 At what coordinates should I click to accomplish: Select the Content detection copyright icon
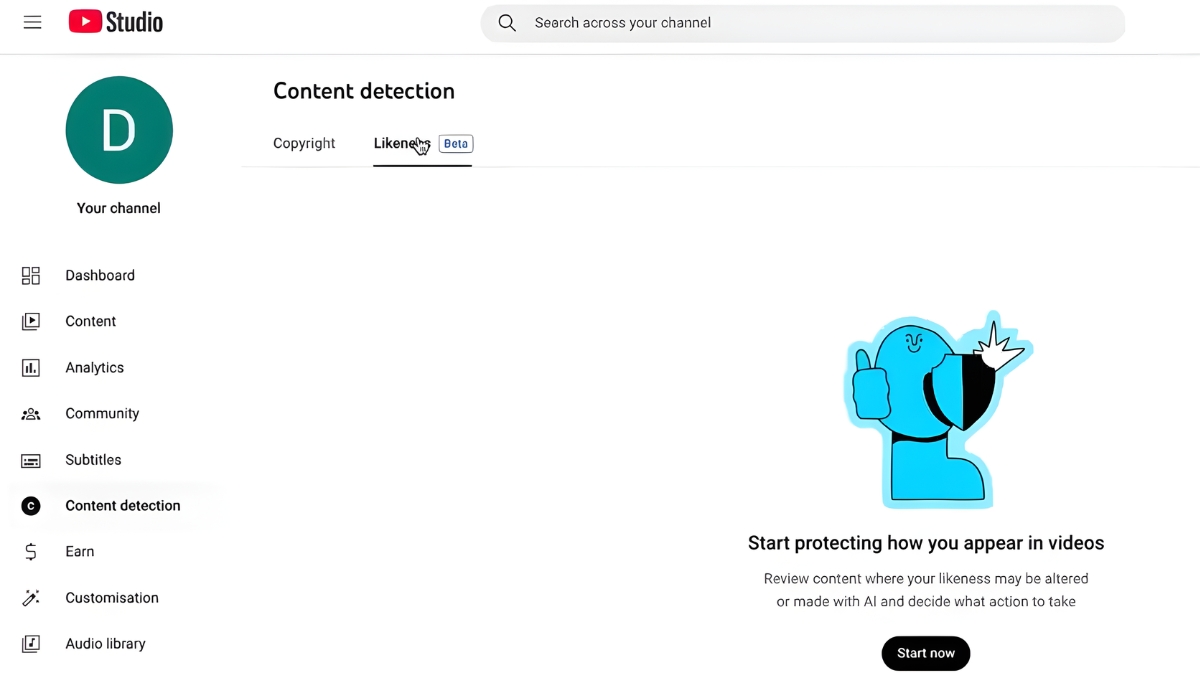[30, 505]
